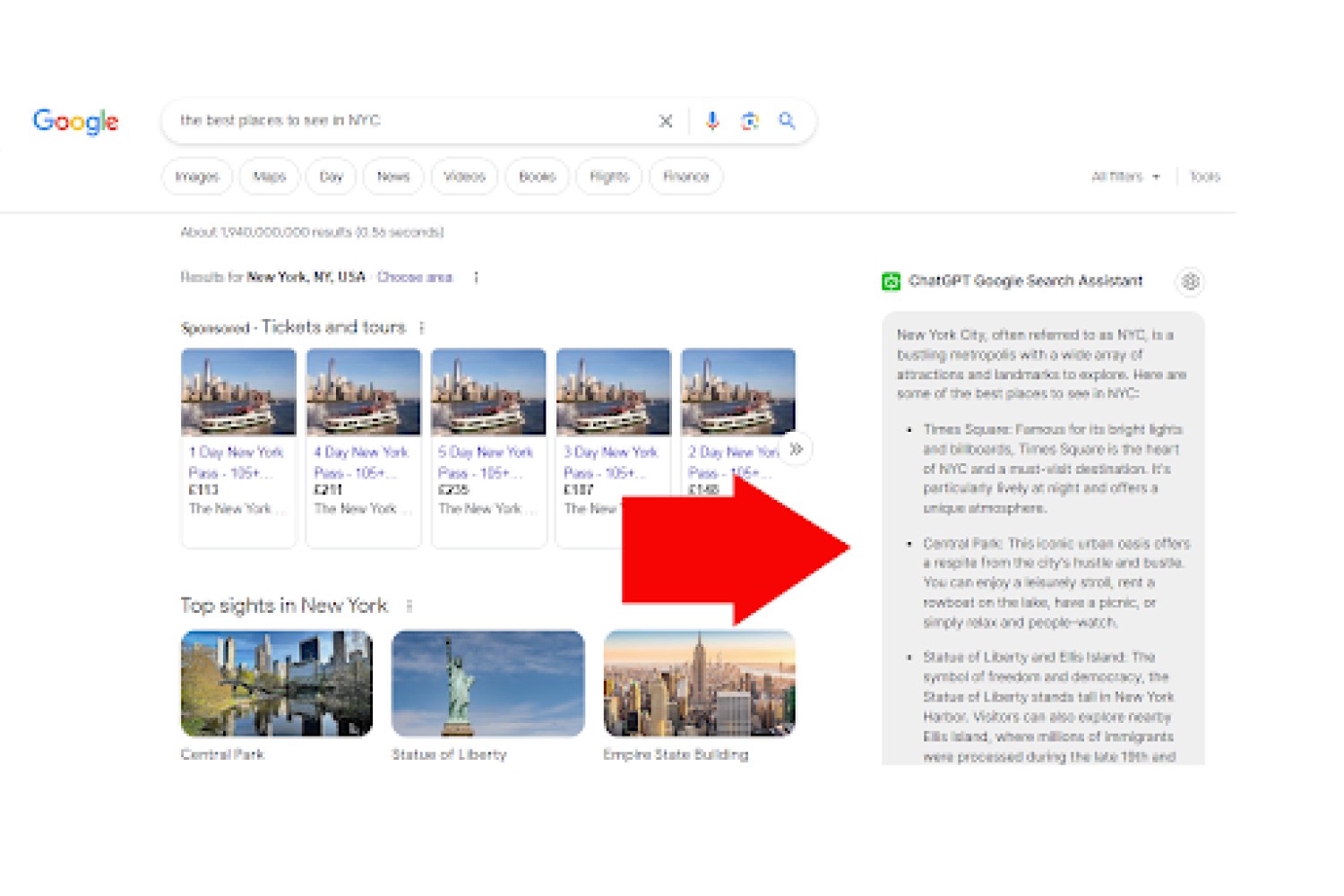The width and height of the screenshot is (1344, 896).
Task: Click the ChatGPT Google Search Assistant logo
Action: click(891, 281)
